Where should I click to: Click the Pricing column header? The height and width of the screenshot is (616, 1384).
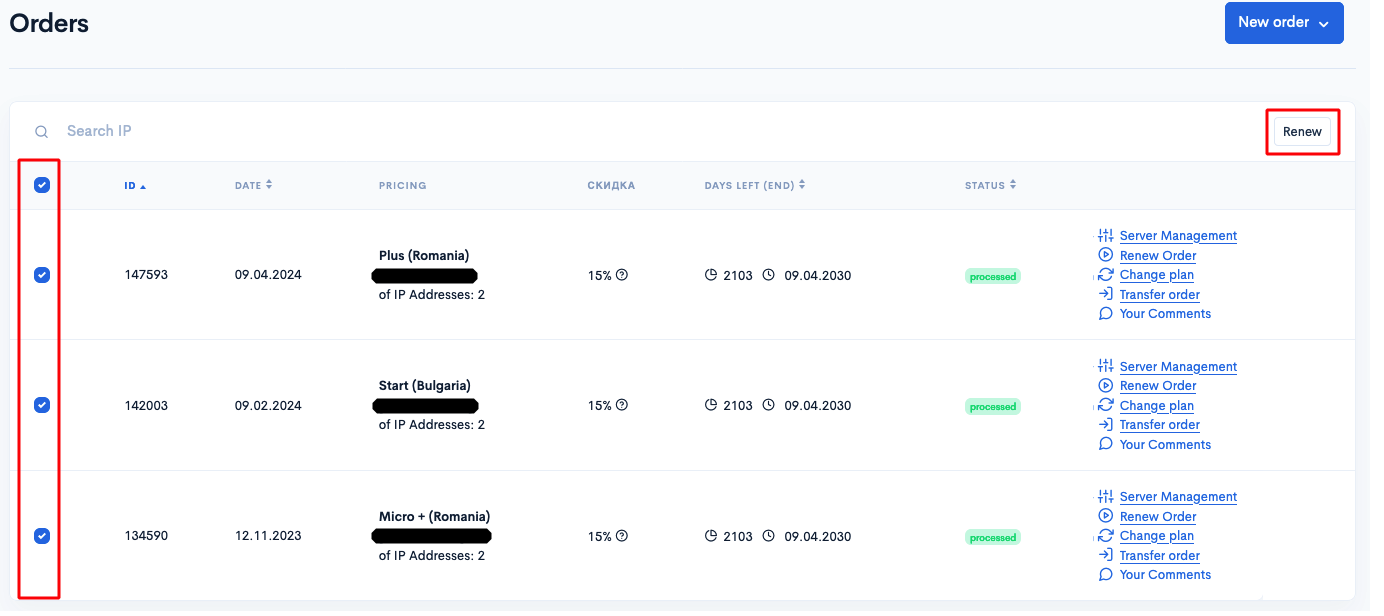pyautogui.click(x=402, y=185)
